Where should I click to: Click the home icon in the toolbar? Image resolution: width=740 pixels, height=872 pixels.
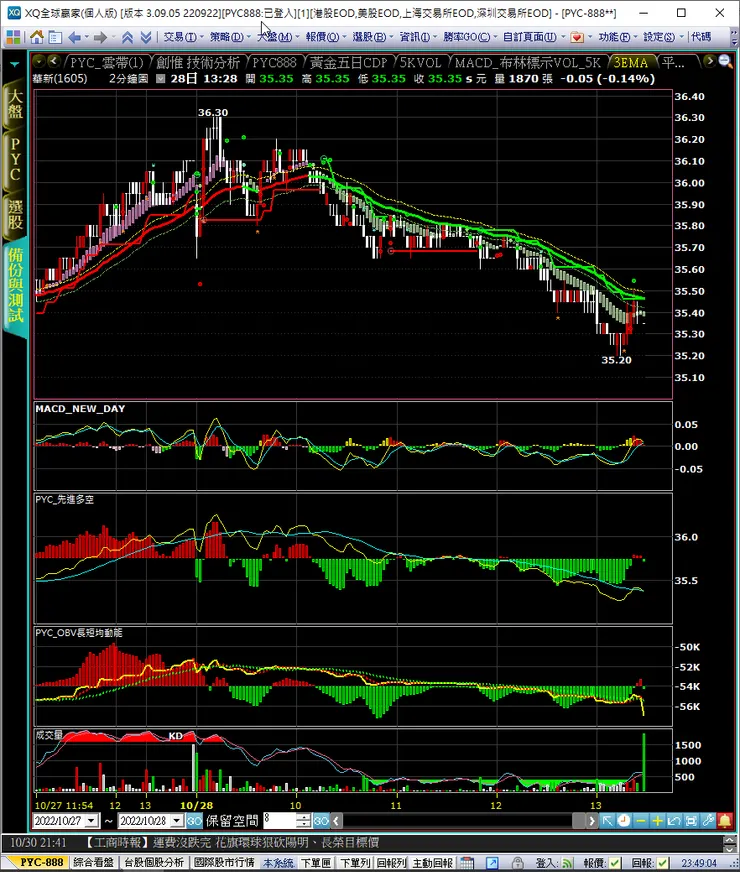click(37, 37)
